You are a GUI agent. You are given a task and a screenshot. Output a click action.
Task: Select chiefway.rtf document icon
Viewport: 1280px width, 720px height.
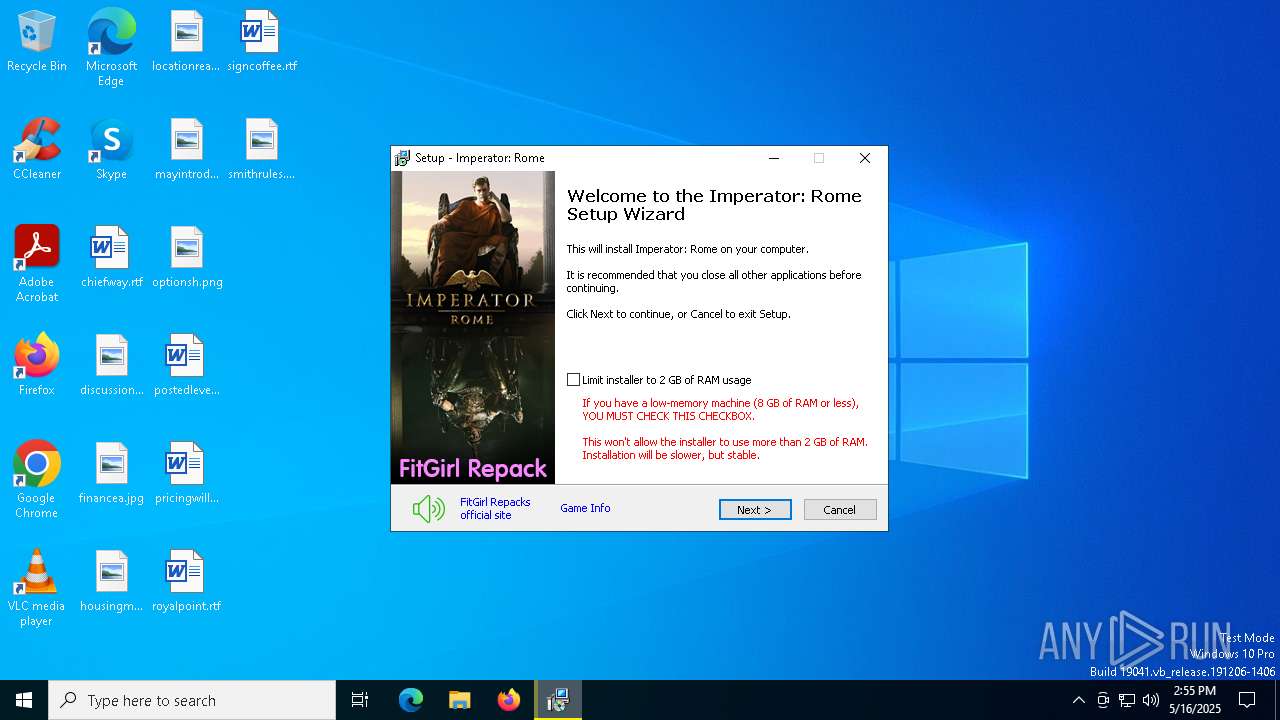(111, 258)
